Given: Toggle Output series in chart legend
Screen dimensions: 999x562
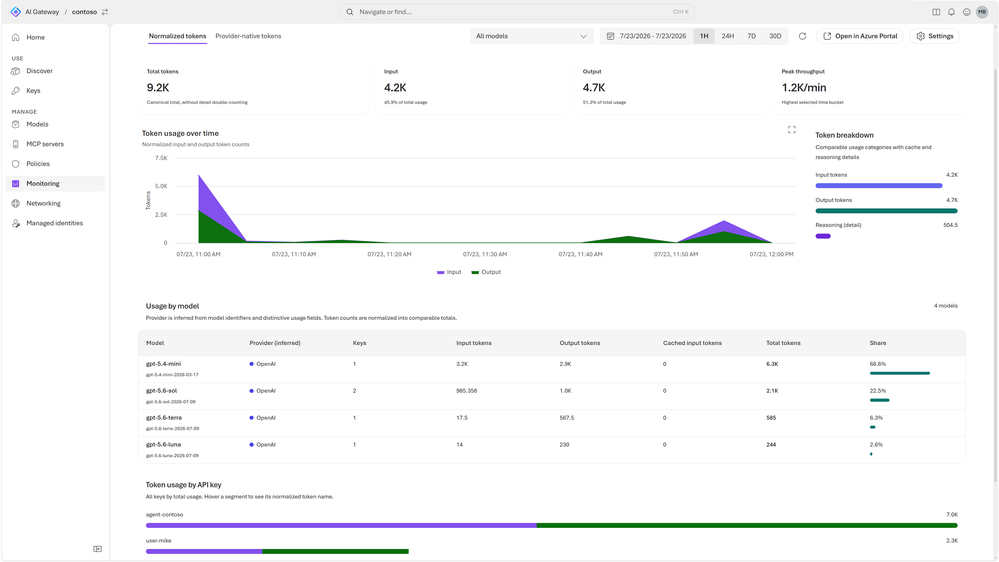Looking at the screenshot, I should (486, 272).
